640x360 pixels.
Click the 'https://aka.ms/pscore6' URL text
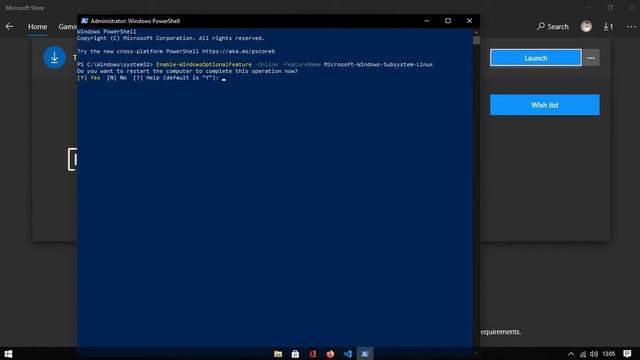tap(238, 51)
